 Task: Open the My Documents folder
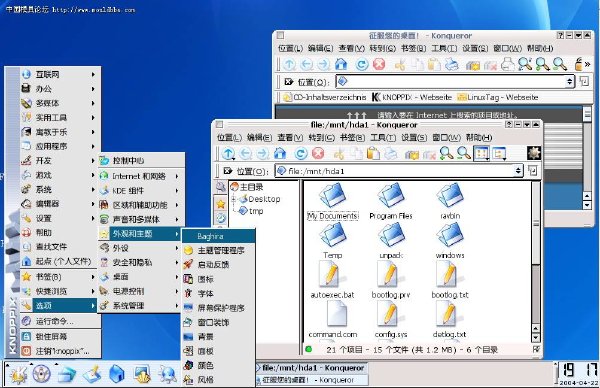coord(333,202)
